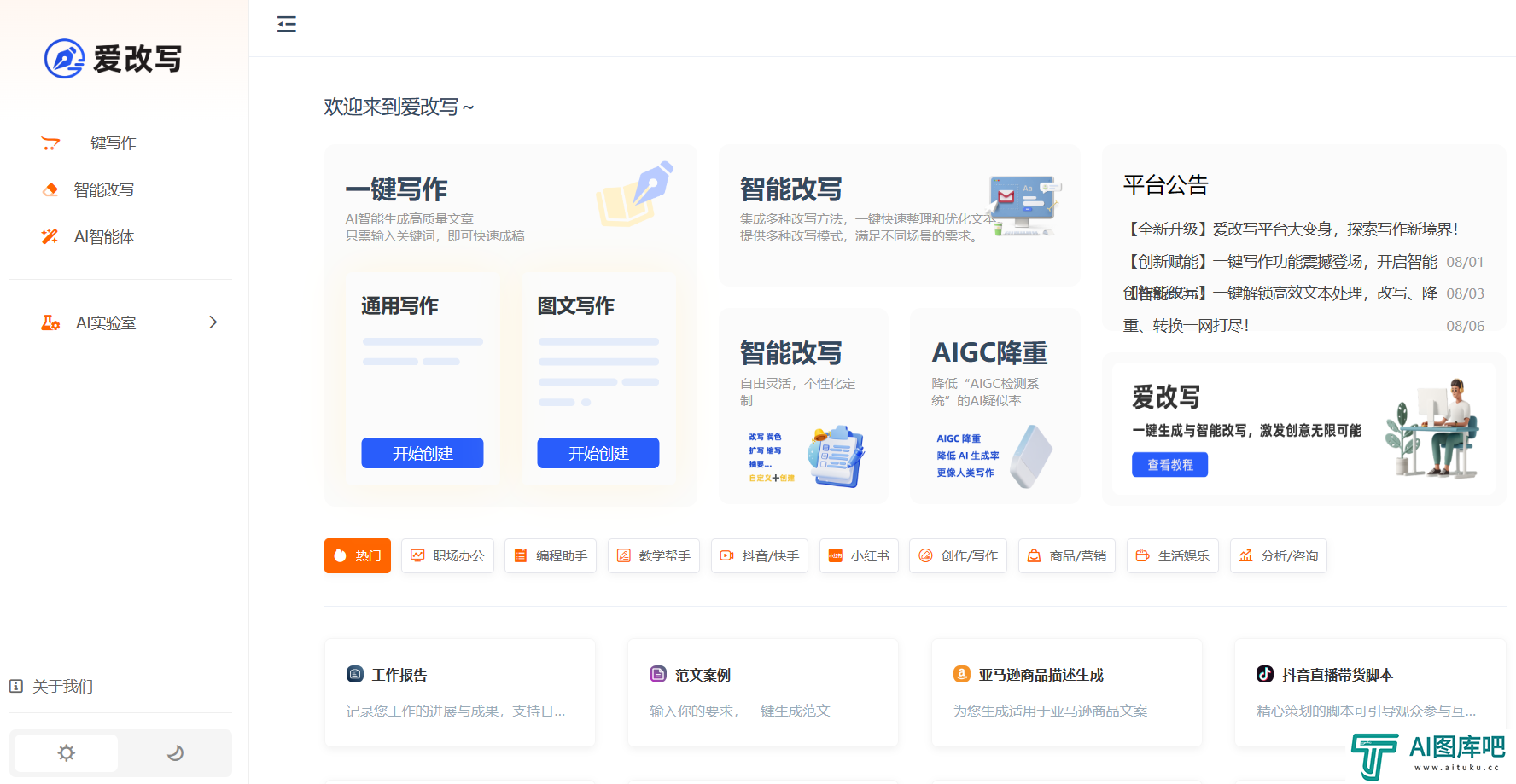Click the TikTok icon on 抖音直播带货脚本
1516x784 pixels.
coord(1265,674)
